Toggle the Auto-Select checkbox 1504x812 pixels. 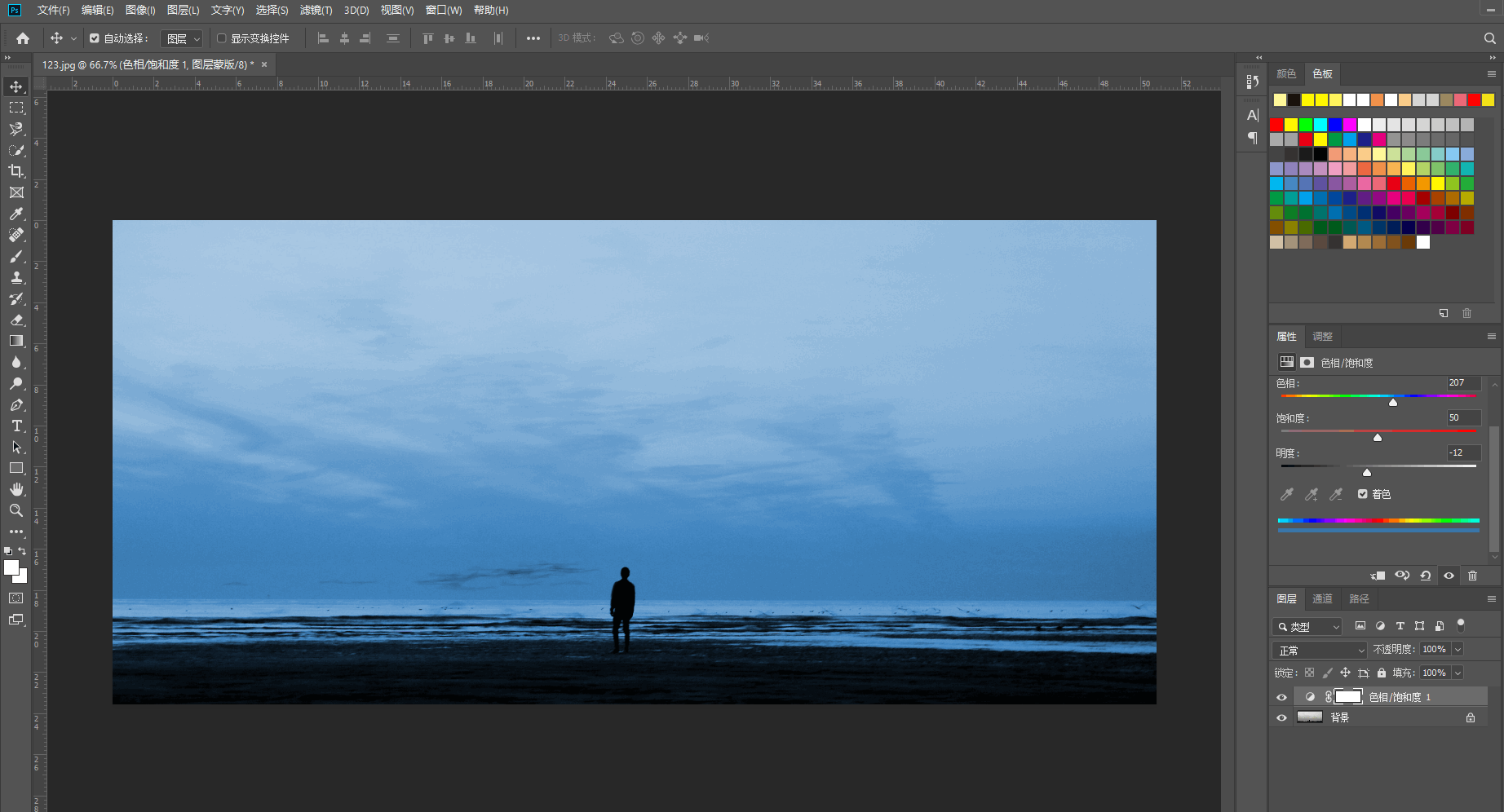click(95, 38)
